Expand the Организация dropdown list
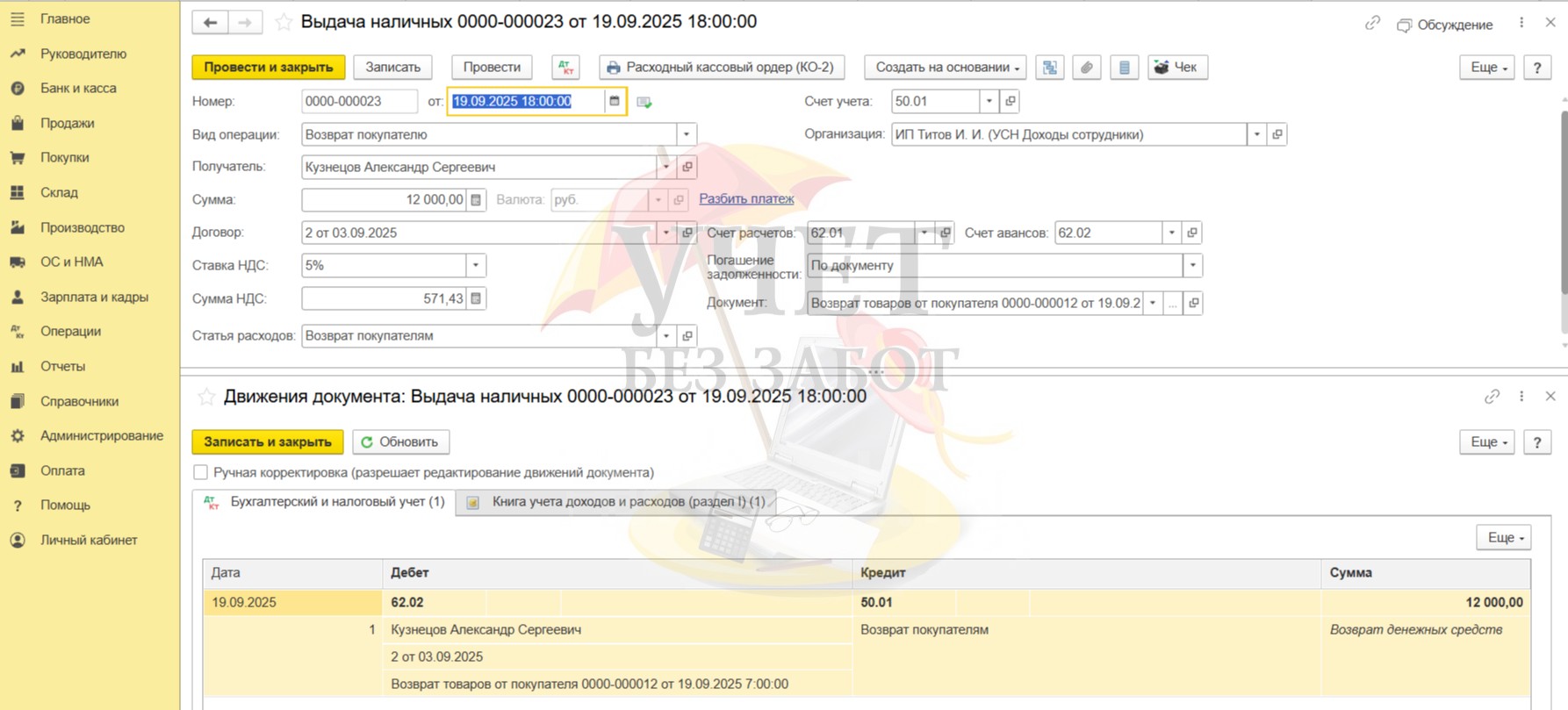 tap(1257, 134)
